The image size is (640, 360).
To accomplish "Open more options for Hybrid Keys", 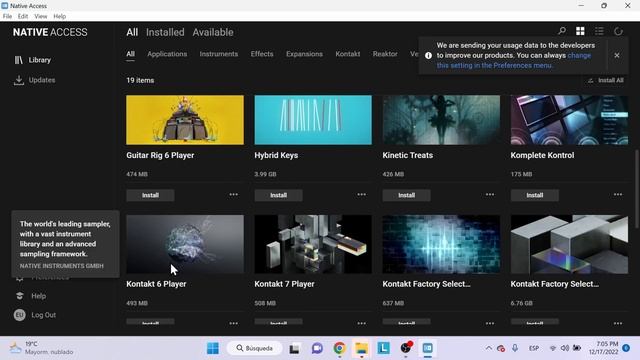I will click(x=362, y=195).
